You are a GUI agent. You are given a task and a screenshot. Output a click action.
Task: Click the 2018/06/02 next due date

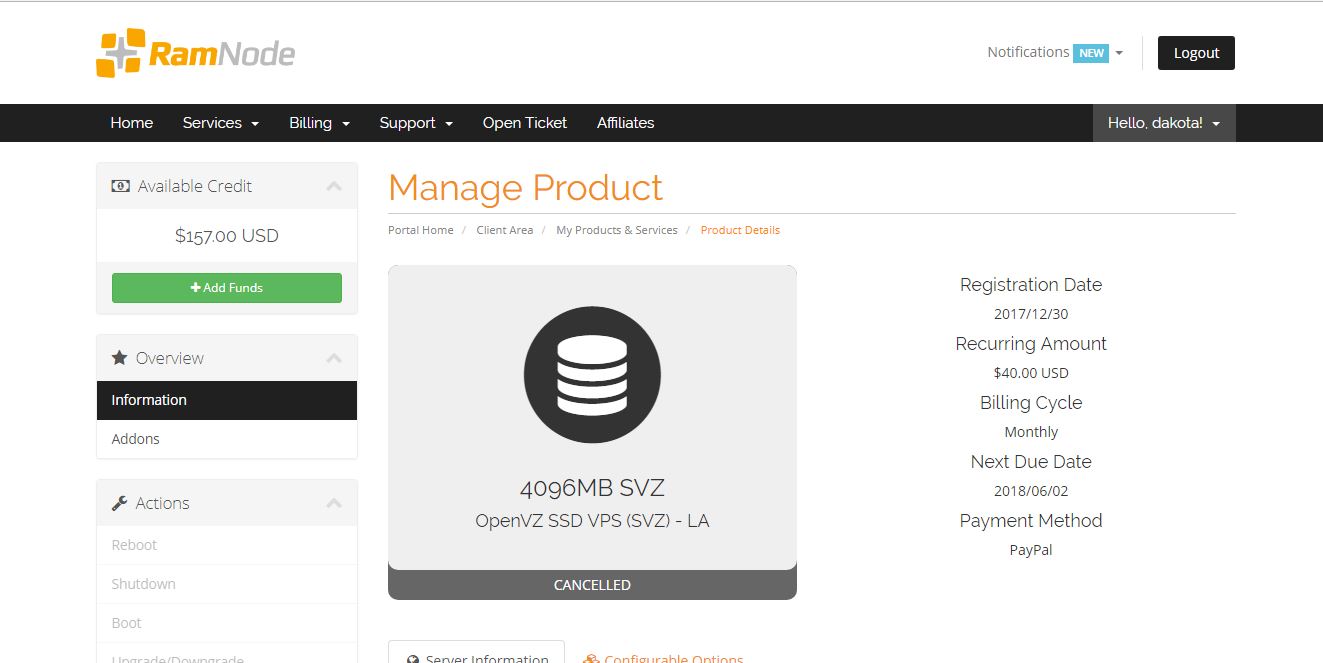pyautogui.click(x=1031, y=491)
